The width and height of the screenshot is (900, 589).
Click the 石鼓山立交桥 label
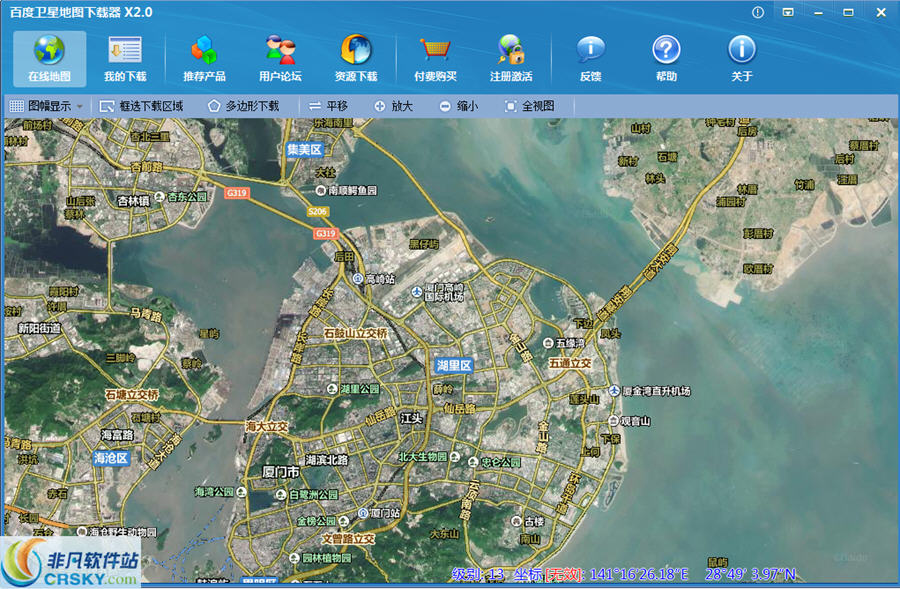pyautogui.click(x=356, y=334)
